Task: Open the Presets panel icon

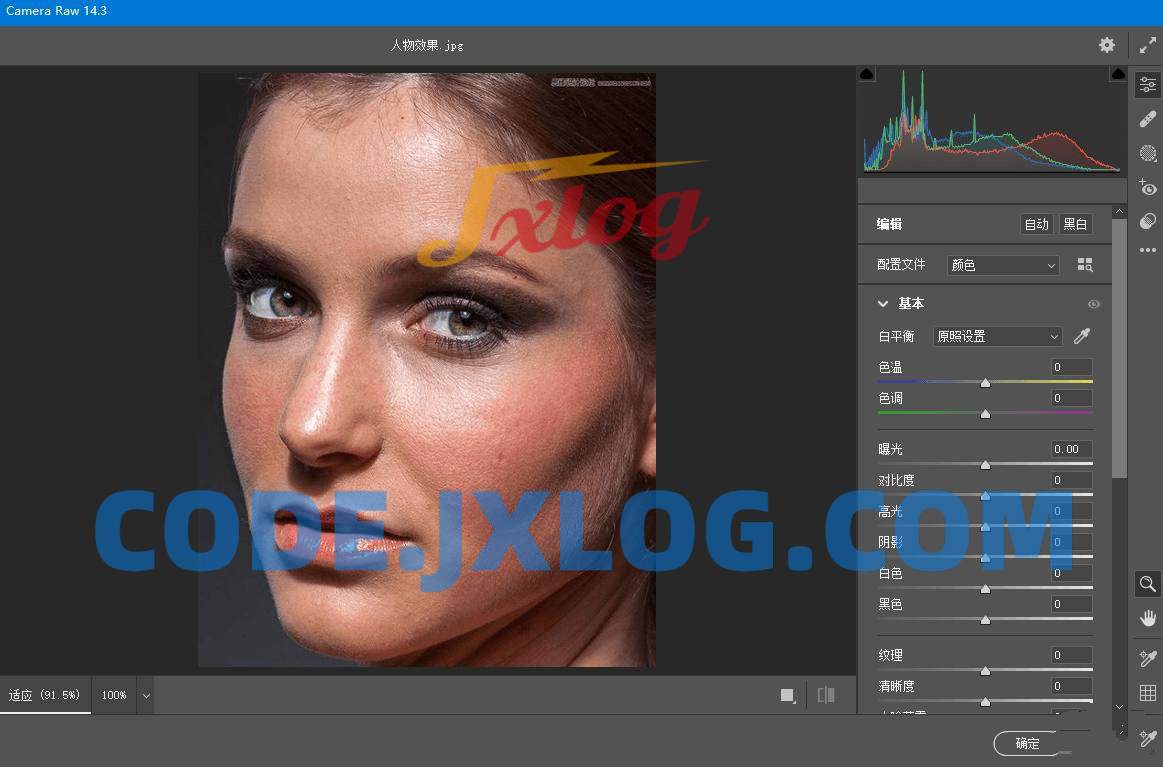Action: (x=1147, y=221)
